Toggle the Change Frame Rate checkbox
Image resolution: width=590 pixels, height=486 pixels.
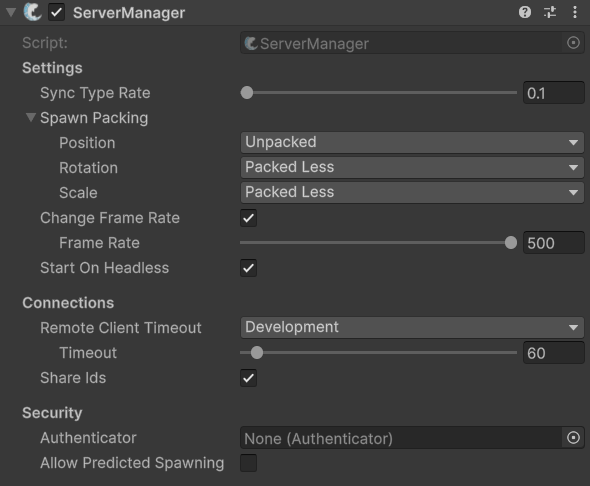249,218
